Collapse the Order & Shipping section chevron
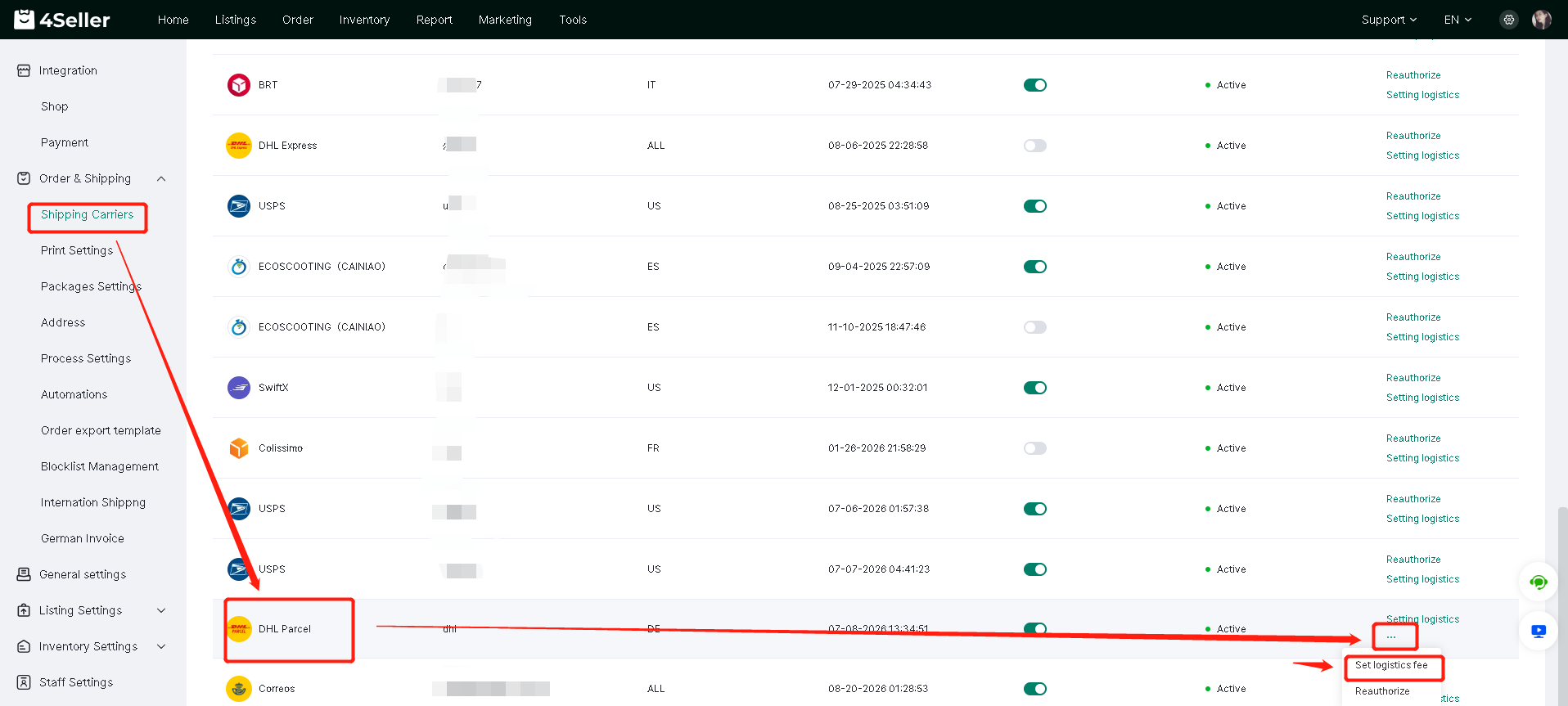Image resolution: width=1568 pixels, height=706 pixels. pyautogui.click(x=161, y=178)
